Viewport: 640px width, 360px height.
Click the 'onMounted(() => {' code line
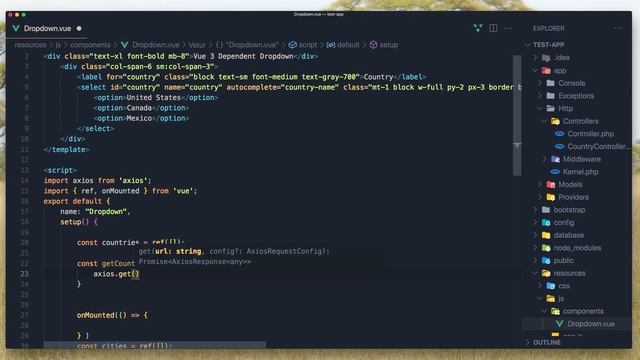112,315
